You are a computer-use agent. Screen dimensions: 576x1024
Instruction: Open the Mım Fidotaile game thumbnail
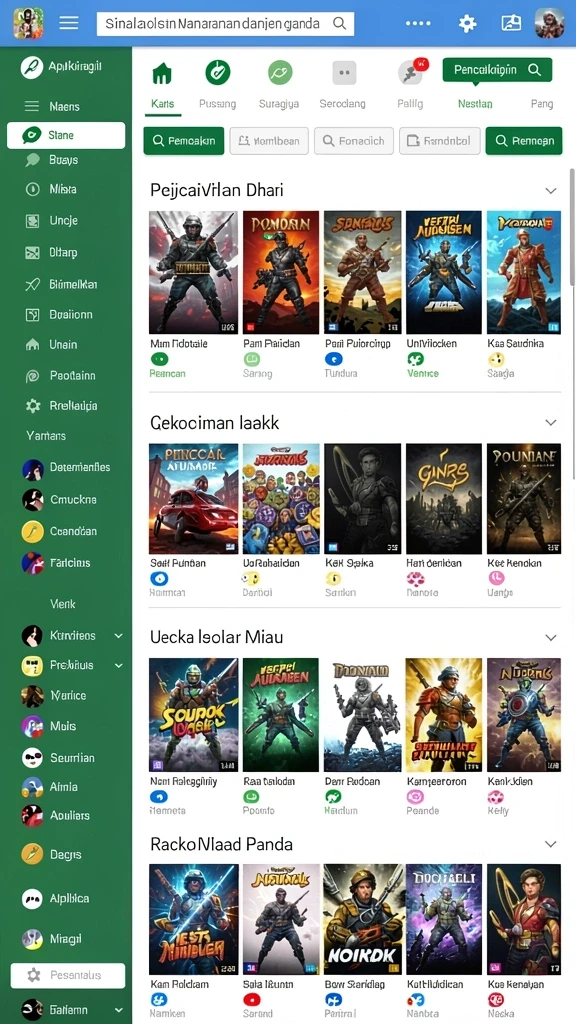point(193,272)
